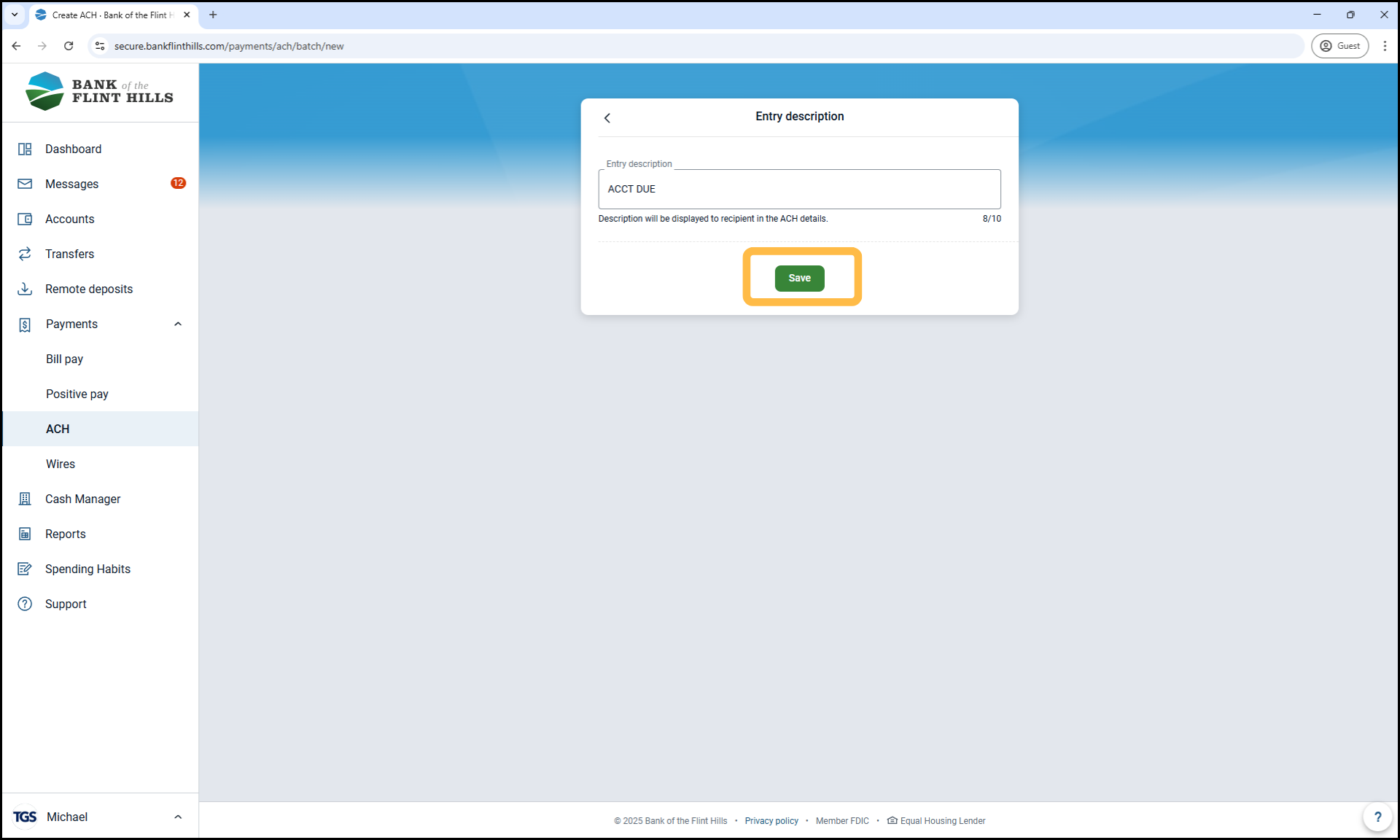The image size is (1400, 840).
Task: Click the Transfers arrows icon
Action: coord(25,254)
